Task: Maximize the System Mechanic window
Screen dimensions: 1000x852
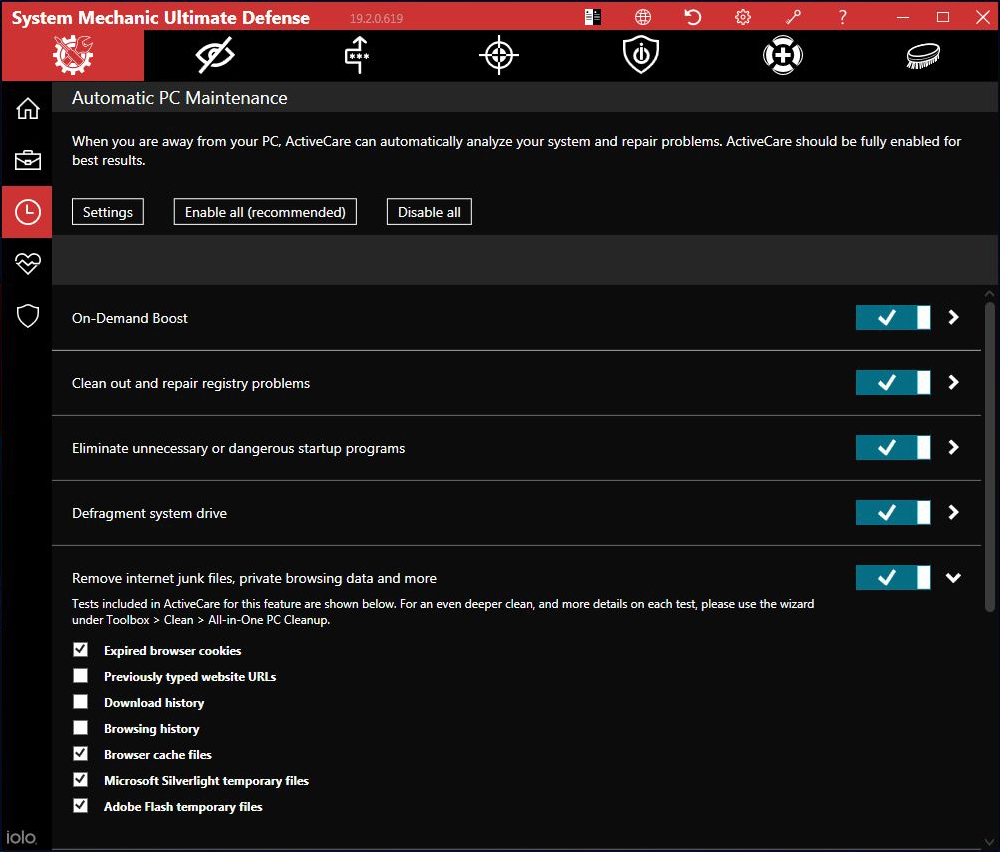Action: [943, 17]
